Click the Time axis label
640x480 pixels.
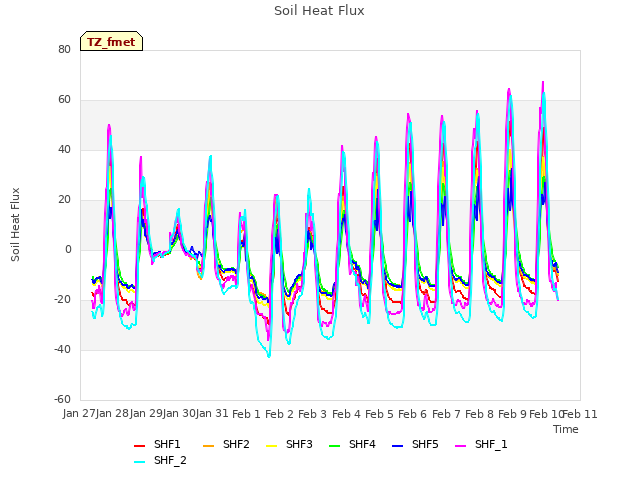[566, 429]
